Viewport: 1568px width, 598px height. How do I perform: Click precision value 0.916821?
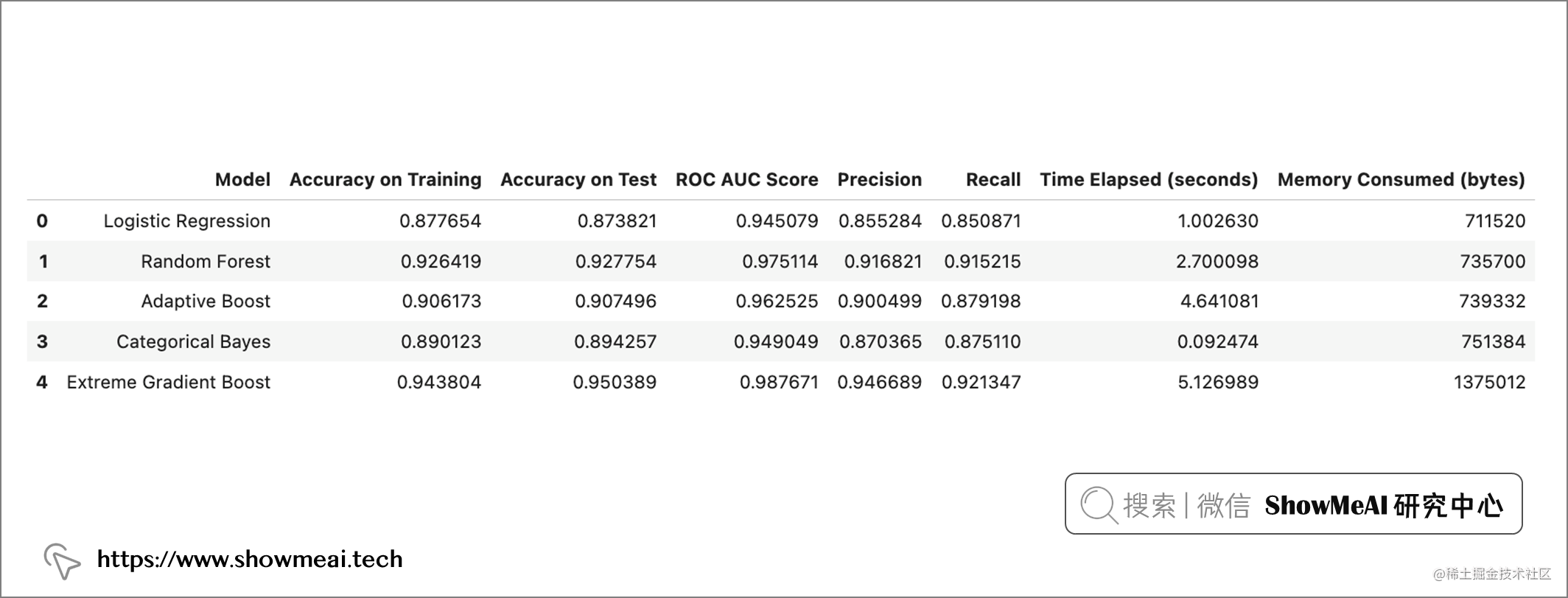[883, 261]
